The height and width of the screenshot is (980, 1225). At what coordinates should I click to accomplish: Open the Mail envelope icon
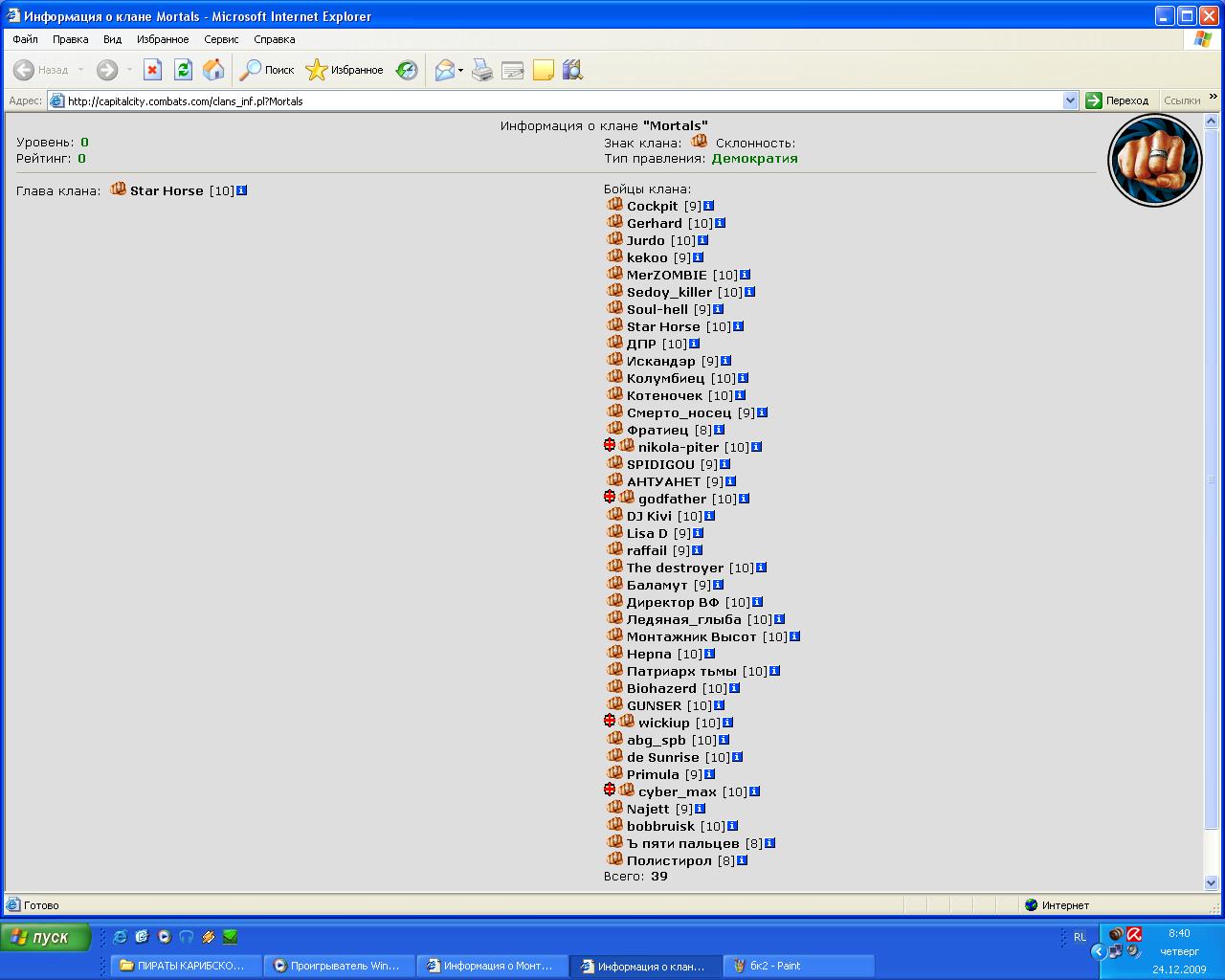point(444,70)
